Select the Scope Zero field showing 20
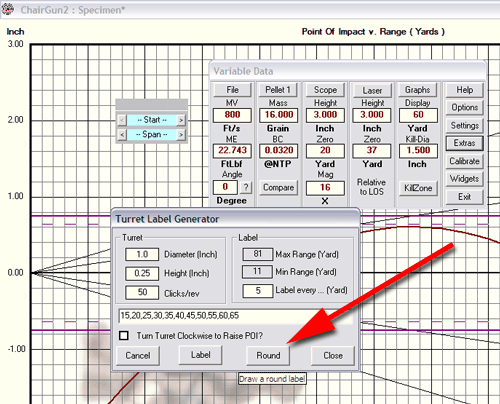Screen dimensions: 500x404 (325, 150)
